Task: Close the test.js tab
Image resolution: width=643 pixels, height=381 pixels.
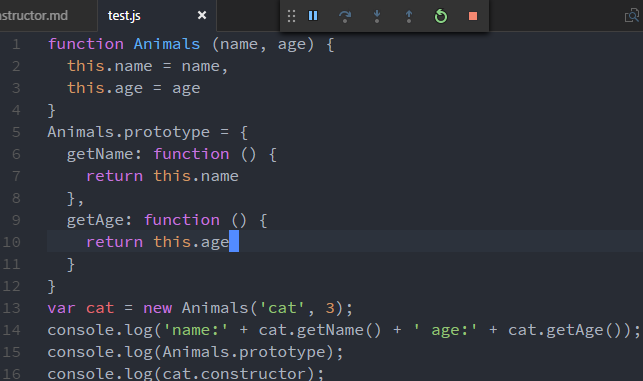Action: 202,15
